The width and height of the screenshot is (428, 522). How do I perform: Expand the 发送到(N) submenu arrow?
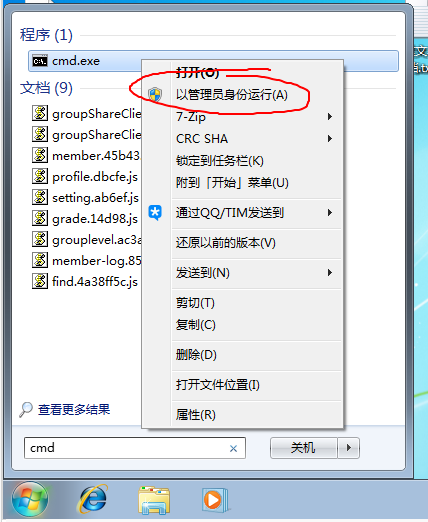tap(330, 273)
